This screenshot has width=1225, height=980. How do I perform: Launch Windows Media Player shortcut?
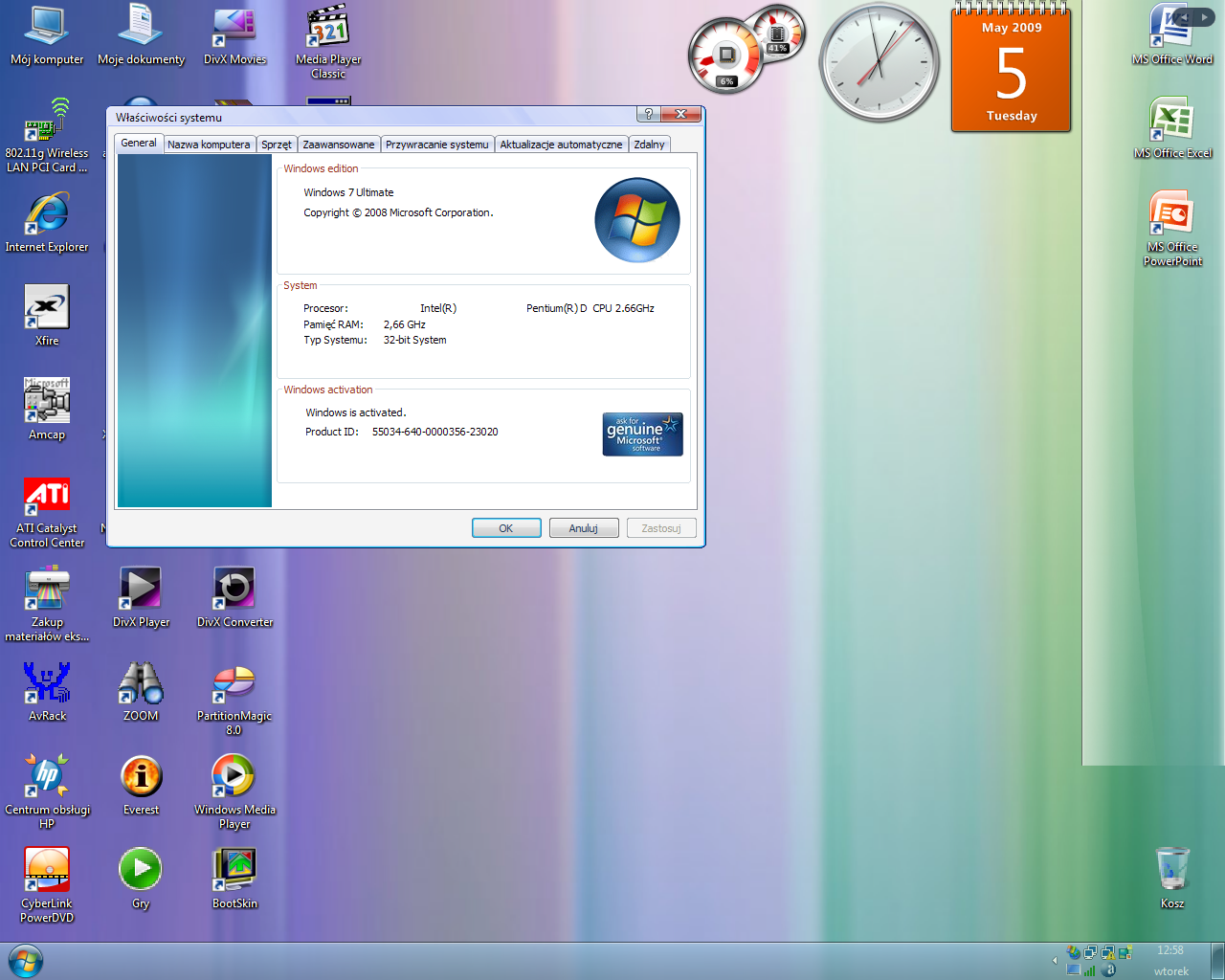pos(234,791)
